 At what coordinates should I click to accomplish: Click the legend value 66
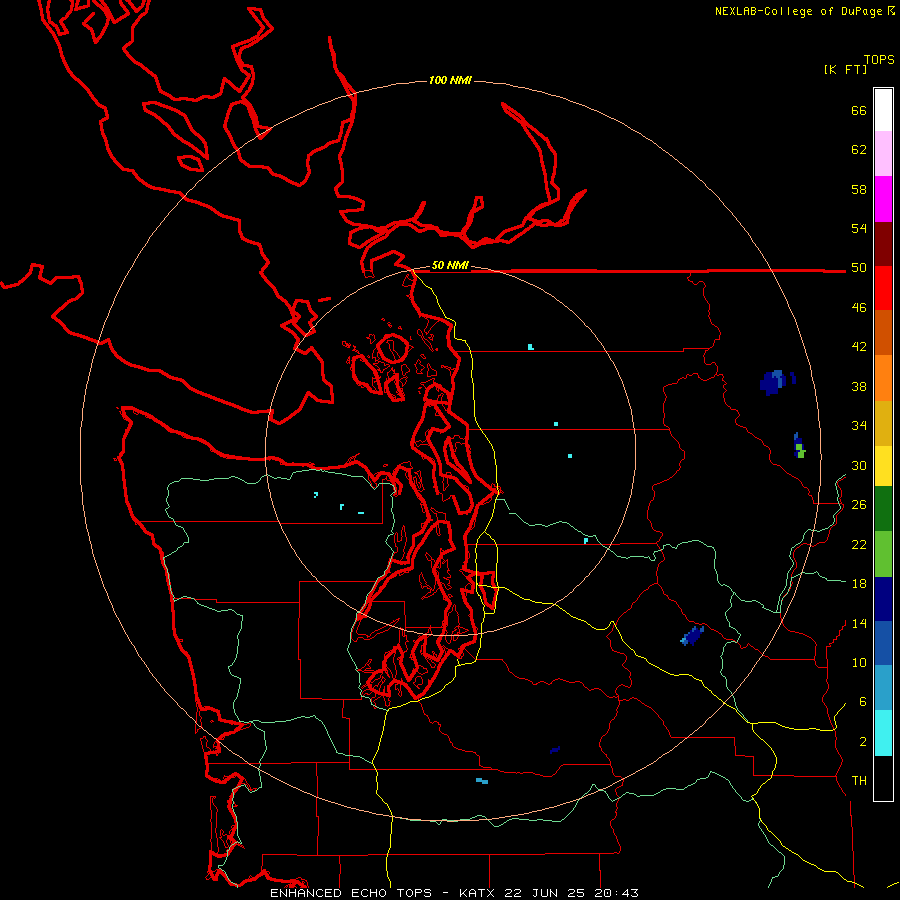coord(859,110)
